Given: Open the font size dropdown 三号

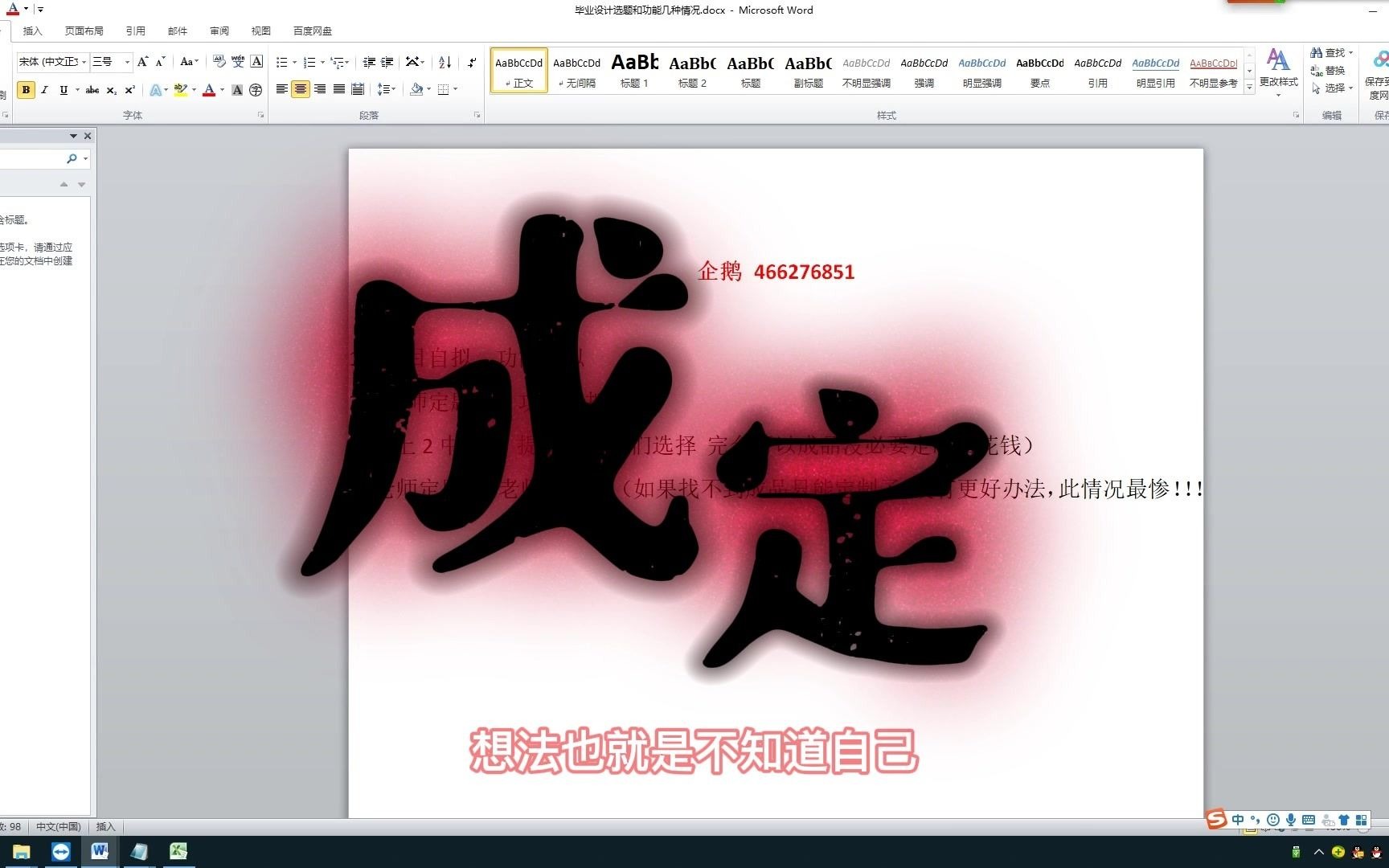Looking at the screenshot, I should (x=127, y=62).
